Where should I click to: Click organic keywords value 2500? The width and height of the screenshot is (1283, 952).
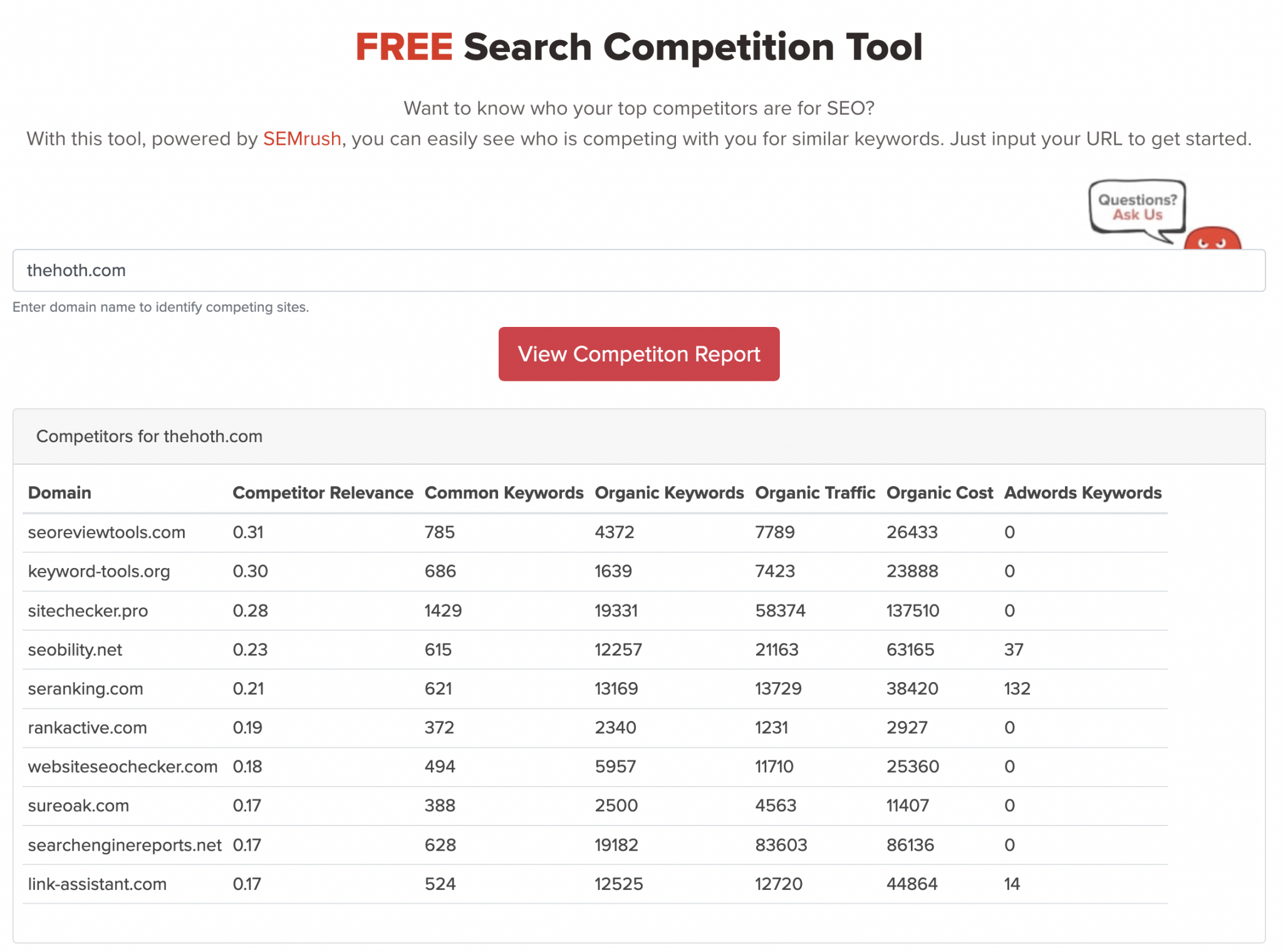(616, 805)
